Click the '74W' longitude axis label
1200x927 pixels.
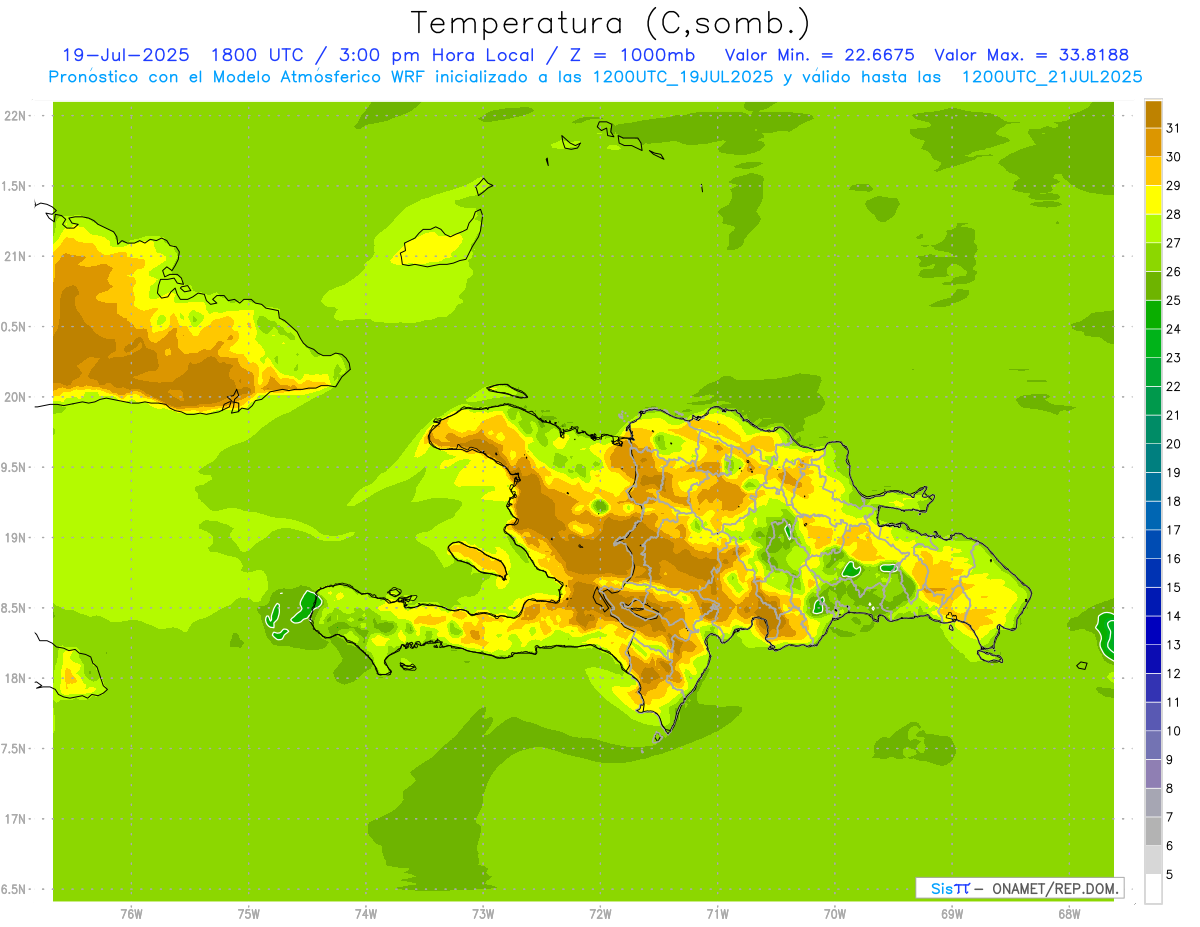pyautogui.click(x=366, y=913)
